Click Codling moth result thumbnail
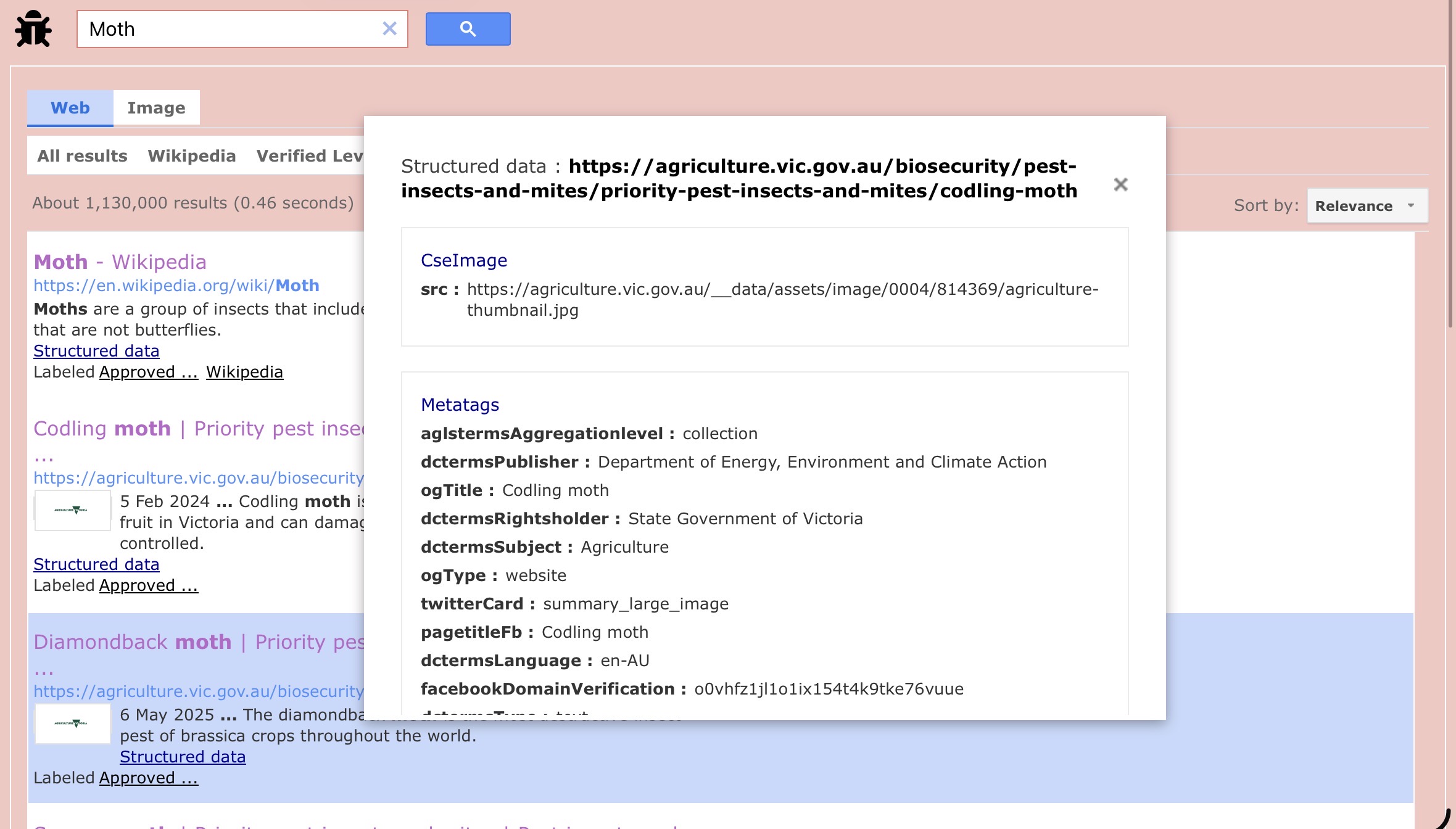1456x829 pixels. 73,510
